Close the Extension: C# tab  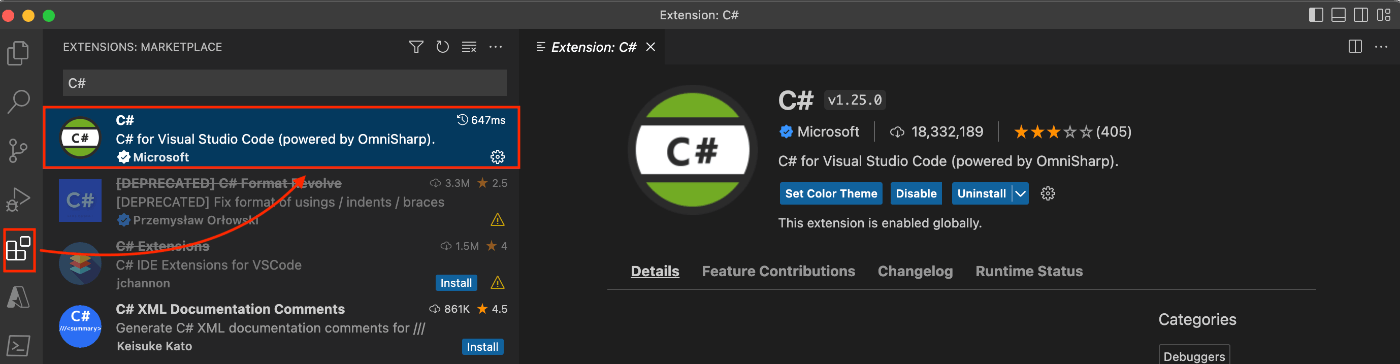pyautogui.click(x=650, y=47)
